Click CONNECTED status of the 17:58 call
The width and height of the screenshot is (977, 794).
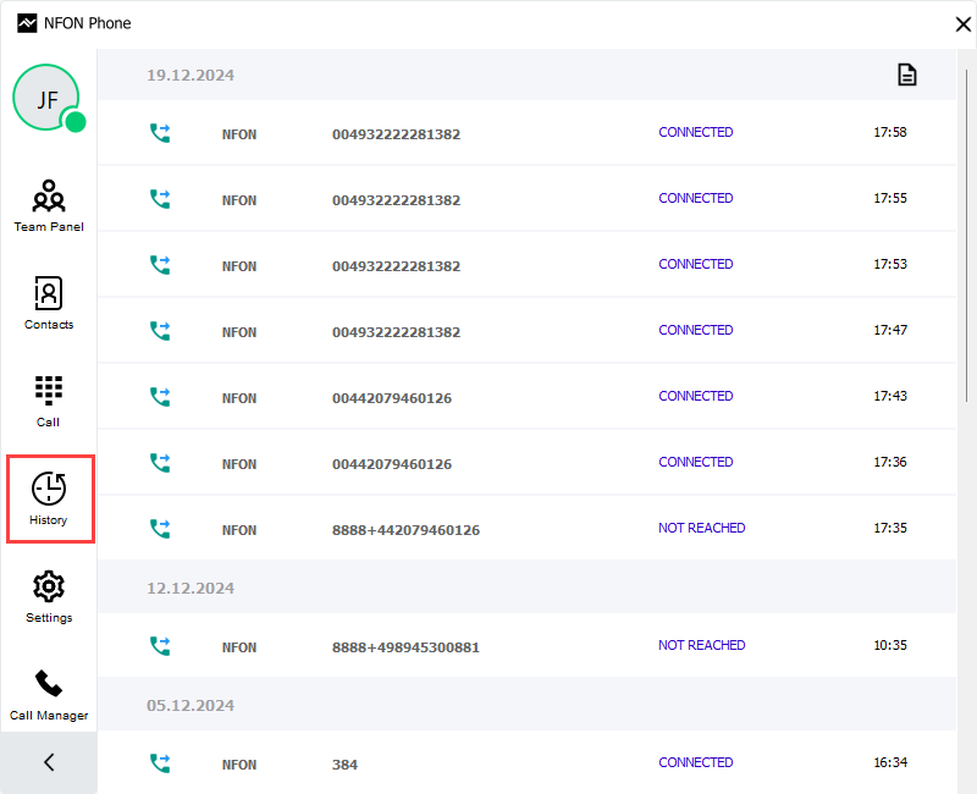695,132
